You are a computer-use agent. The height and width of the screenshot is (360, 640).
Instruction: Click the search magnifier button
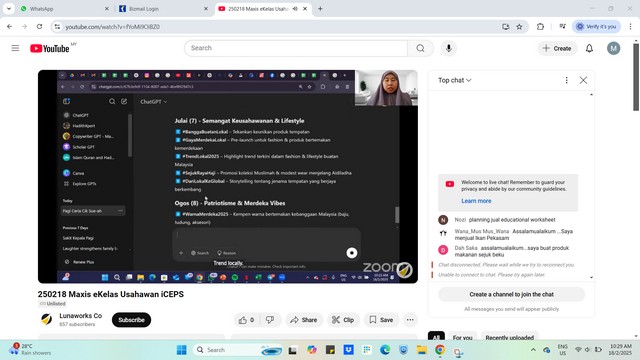coord(420,48)
